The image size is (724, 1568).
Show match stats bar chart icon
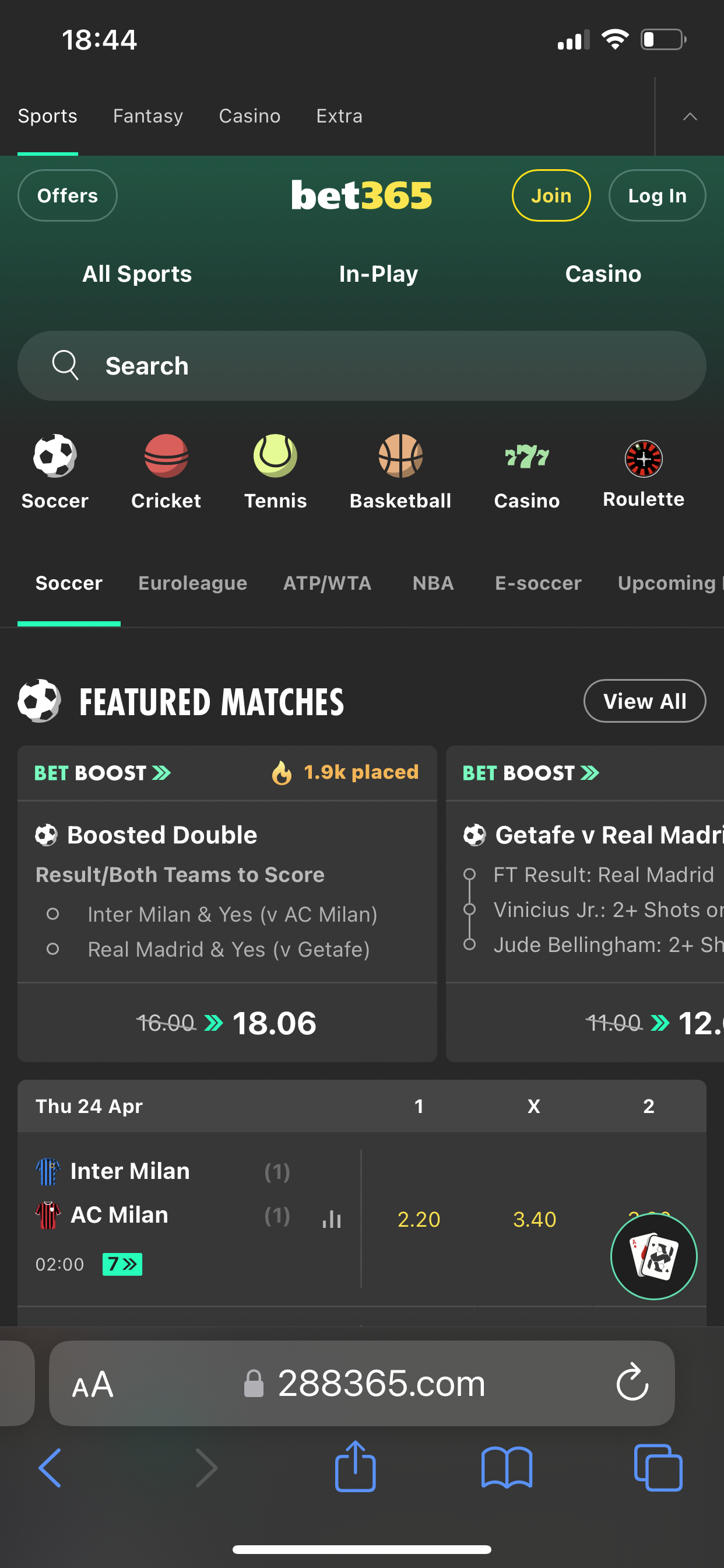click(x=332, y=1219)
